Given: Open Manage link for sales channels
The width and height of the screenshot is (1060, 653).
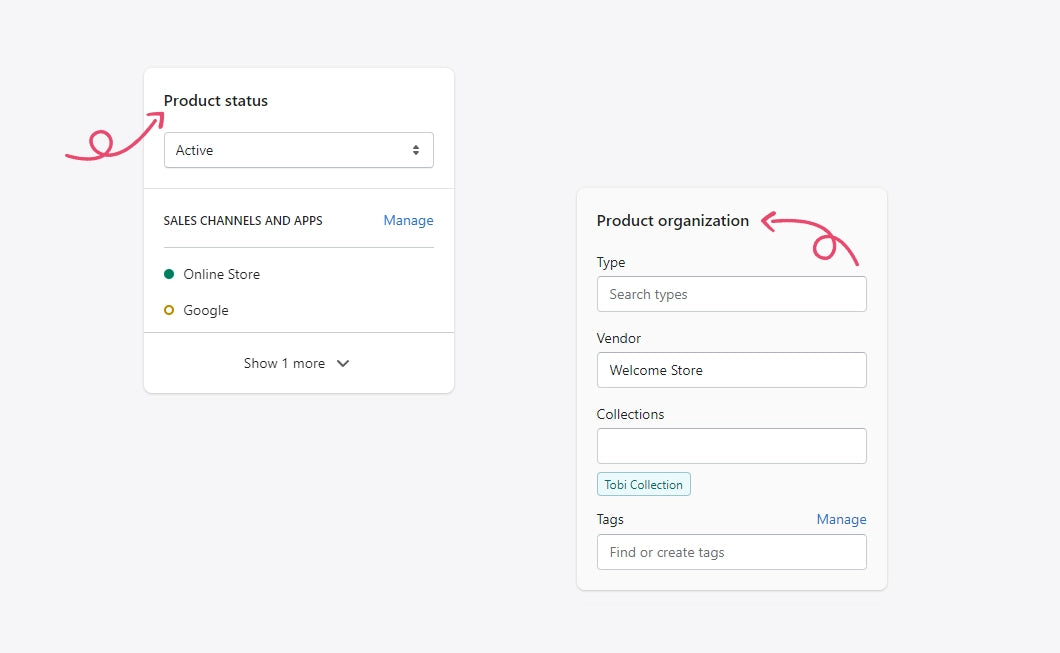Looking at the screenshot, I should (x=408, y=220).
